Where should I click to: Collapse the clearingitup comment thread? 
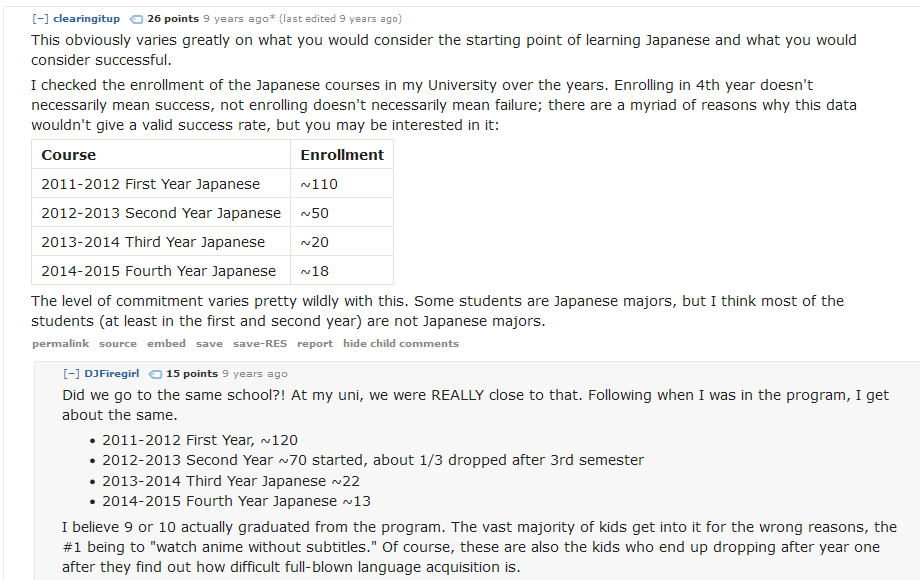40,19
